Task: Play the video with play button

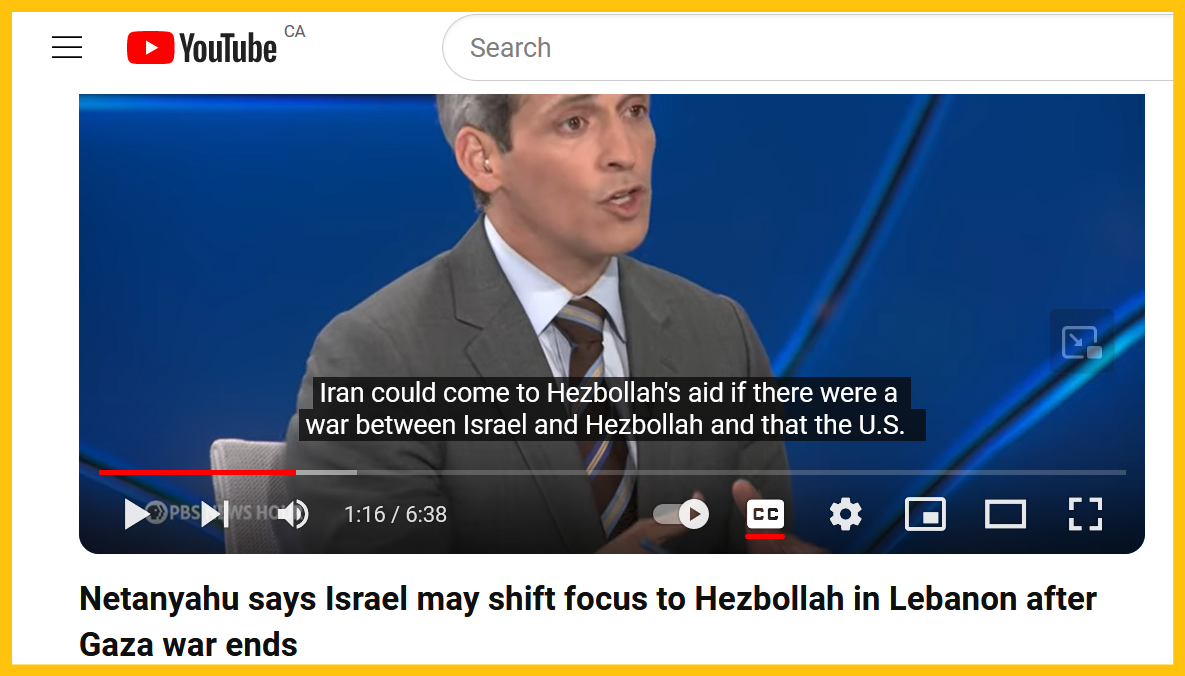Action: [136, 514]
